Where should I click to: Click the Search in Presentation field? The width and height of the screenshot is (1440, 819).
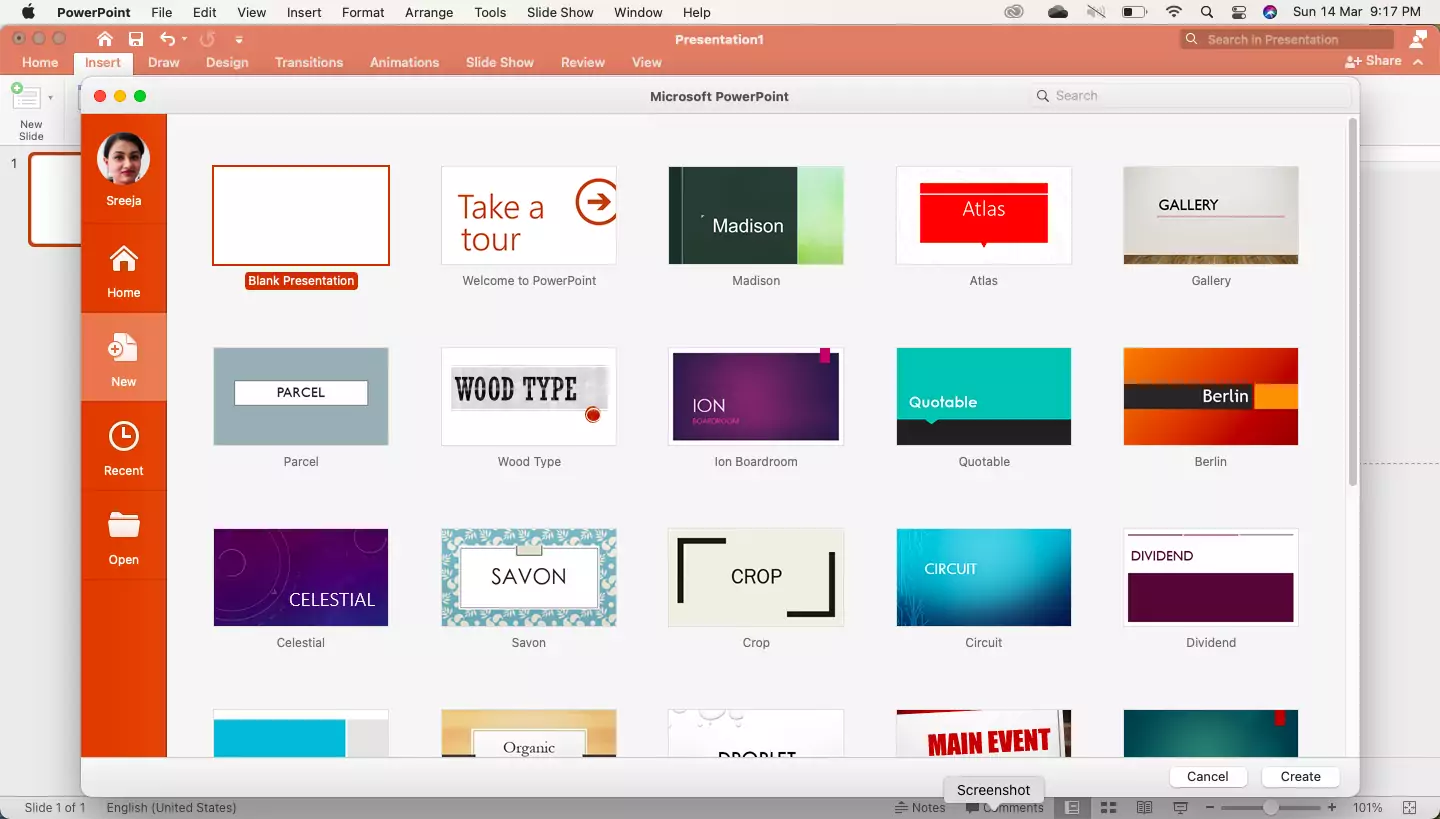(1286, 39)
